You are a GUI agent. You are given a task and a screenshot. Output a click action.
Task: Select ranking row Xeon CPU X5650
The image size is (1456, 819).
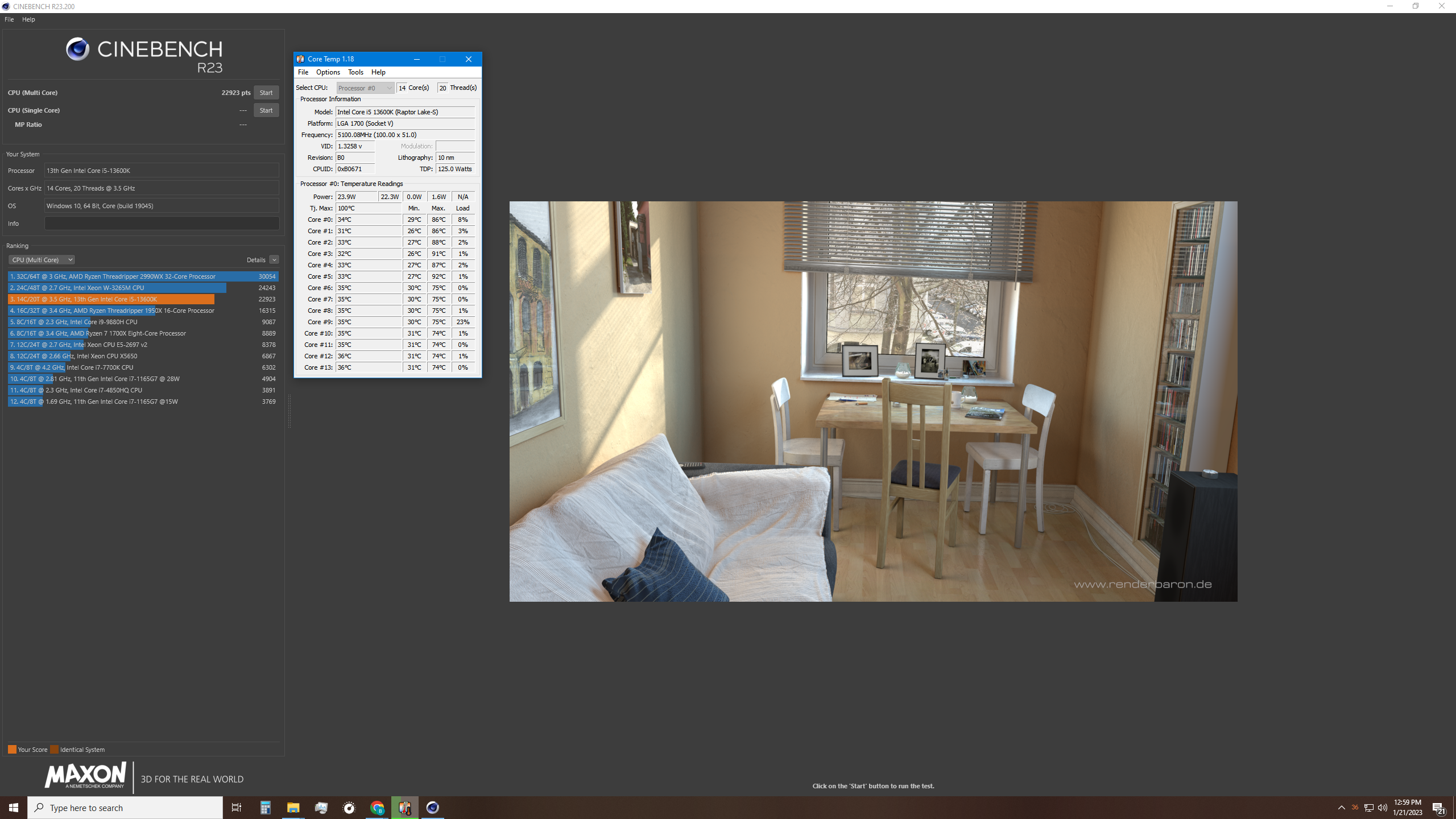coord(143,356)
